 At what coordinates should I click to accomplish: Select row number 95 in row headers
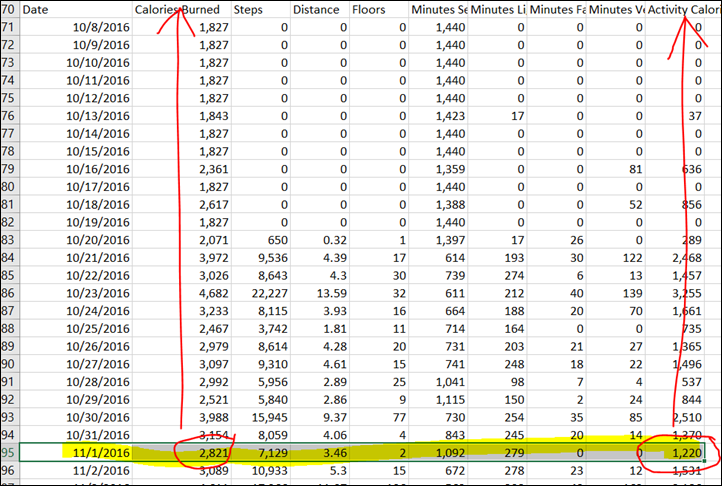point(9,452)
